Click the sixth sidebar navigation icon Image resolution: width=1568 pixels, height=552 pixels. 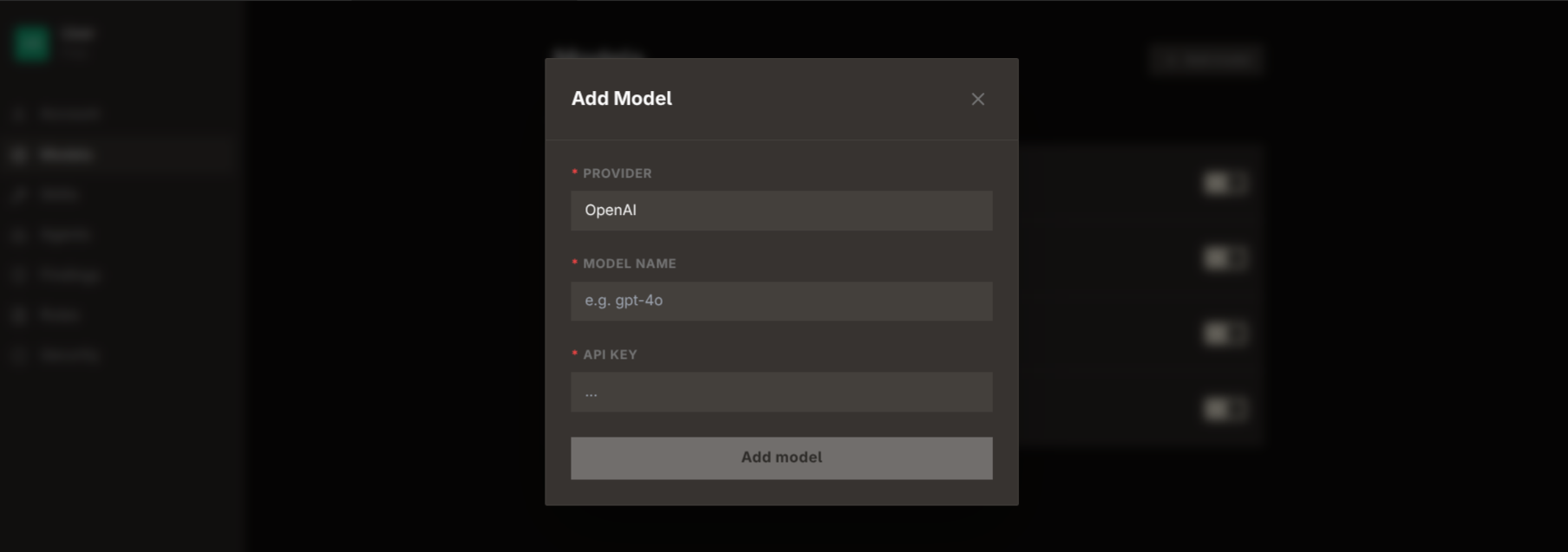(x=19, y=314)
